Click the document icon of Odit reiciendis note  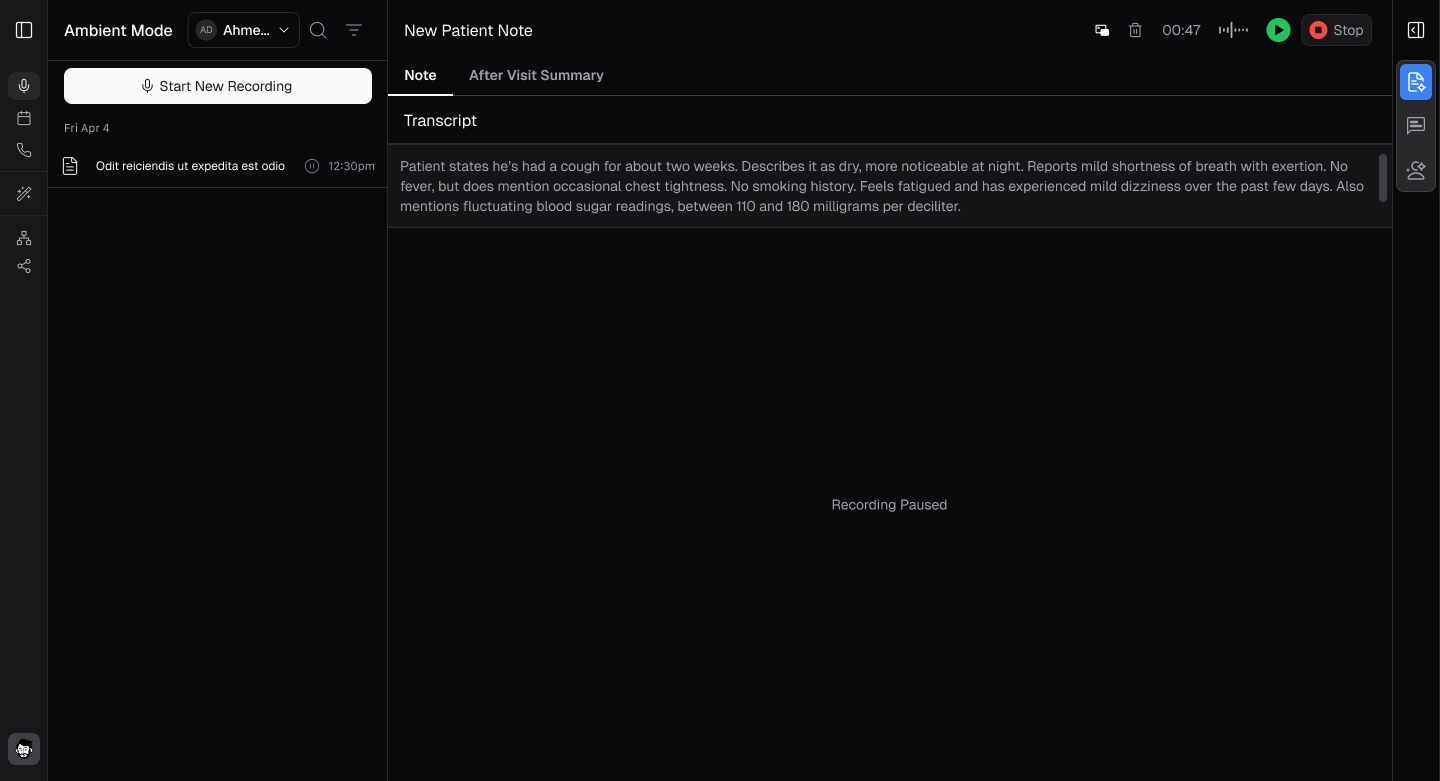pyautogui.click(x=70, y=166)
